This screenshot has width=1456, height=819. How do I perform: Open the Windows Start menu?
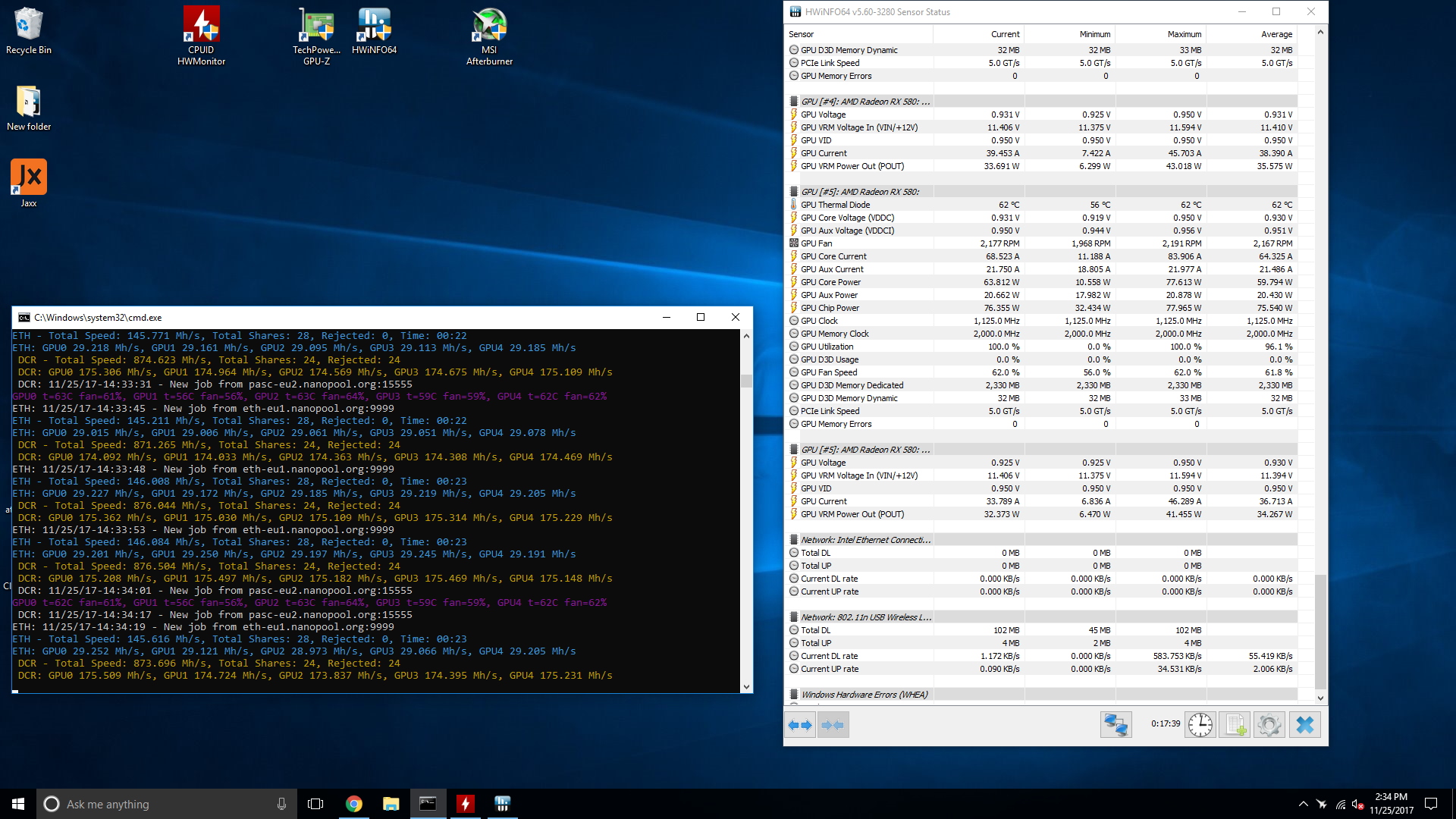(x=18, y=804)
